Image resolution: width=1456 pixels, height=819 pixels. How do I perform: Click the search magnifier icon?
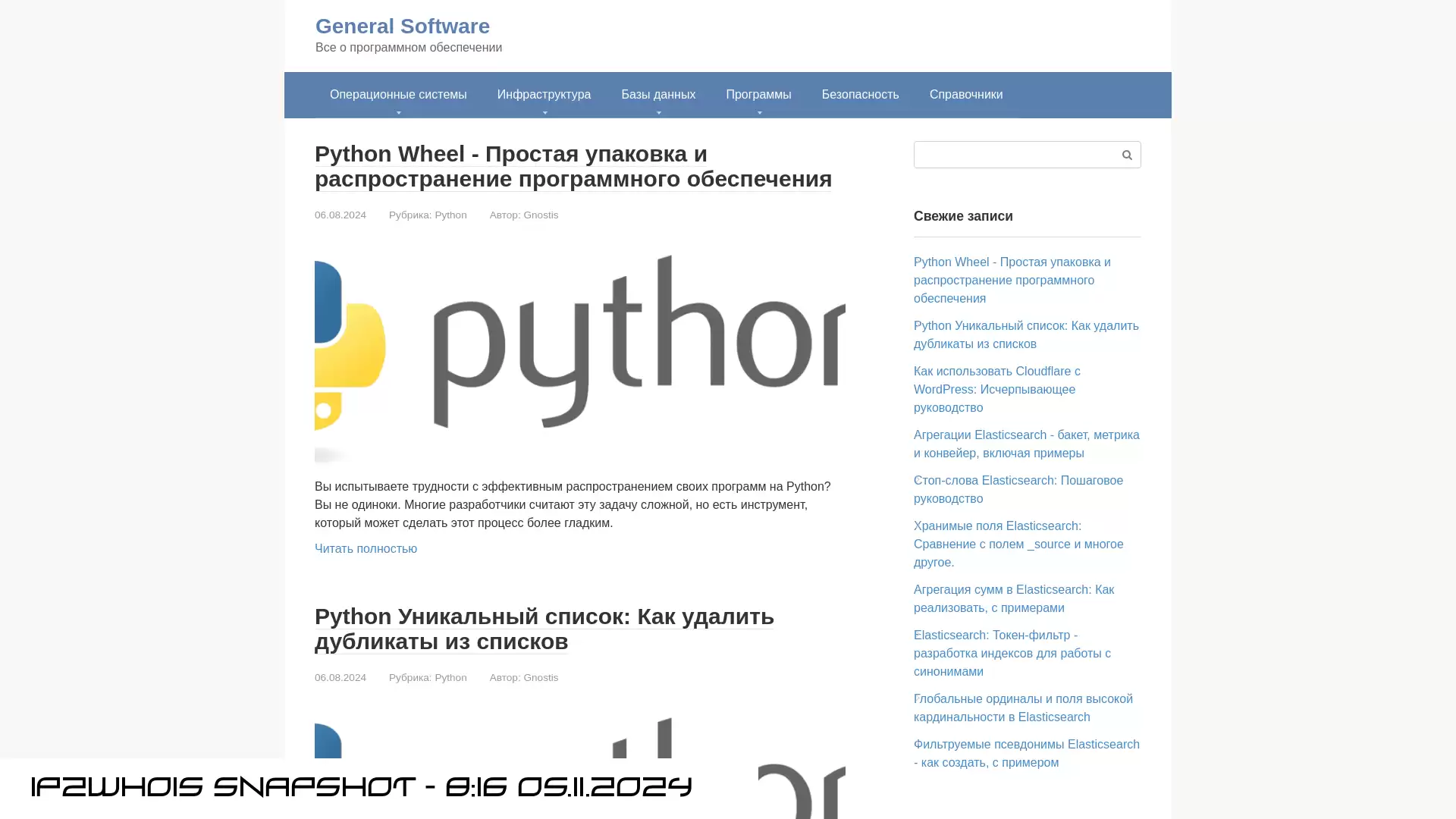pyautogui.click(x=1127, y=155)
